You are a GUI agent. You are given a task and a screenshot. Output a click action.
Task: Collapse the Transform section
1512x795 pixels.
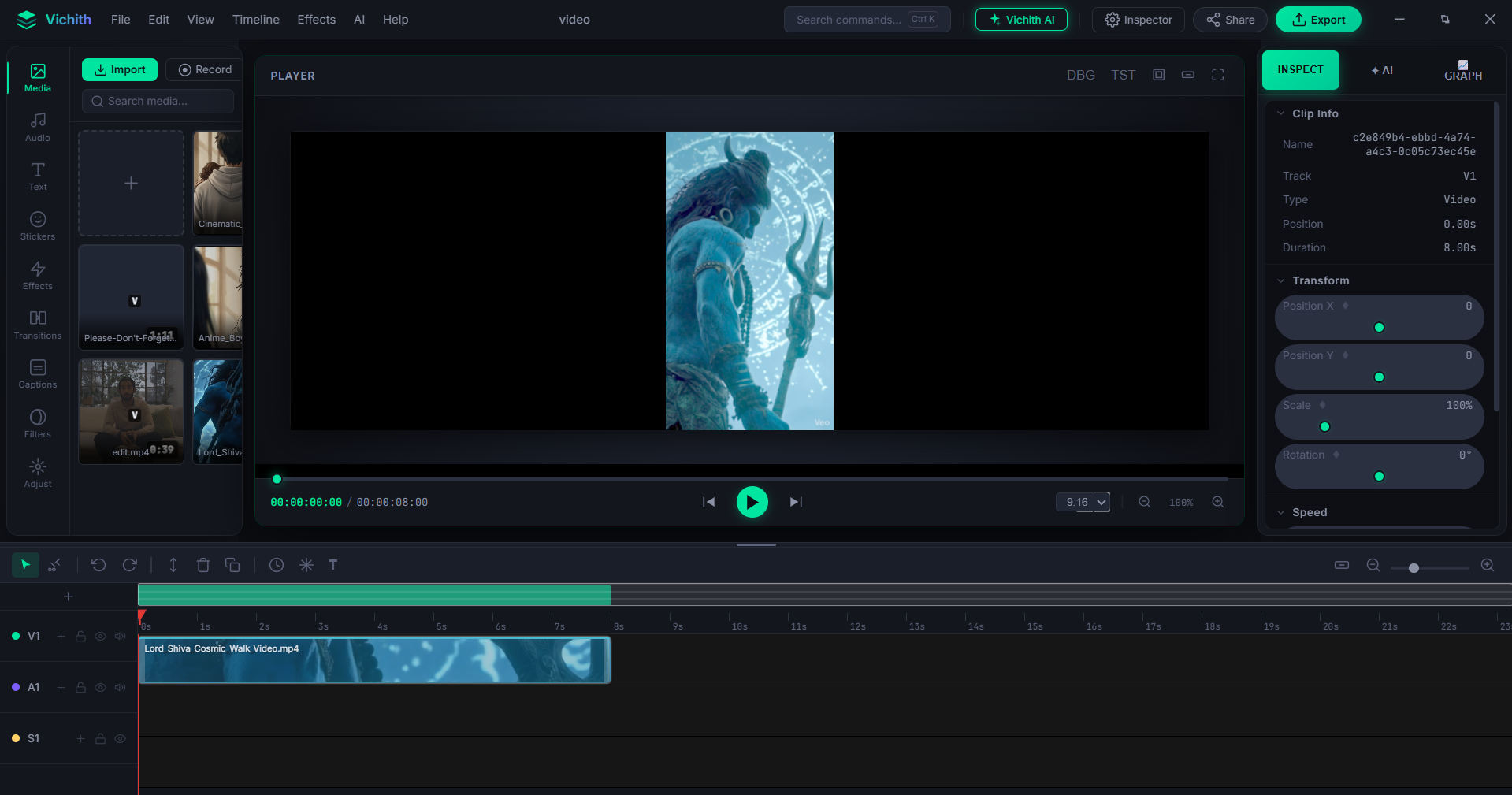coord(1281,280)
